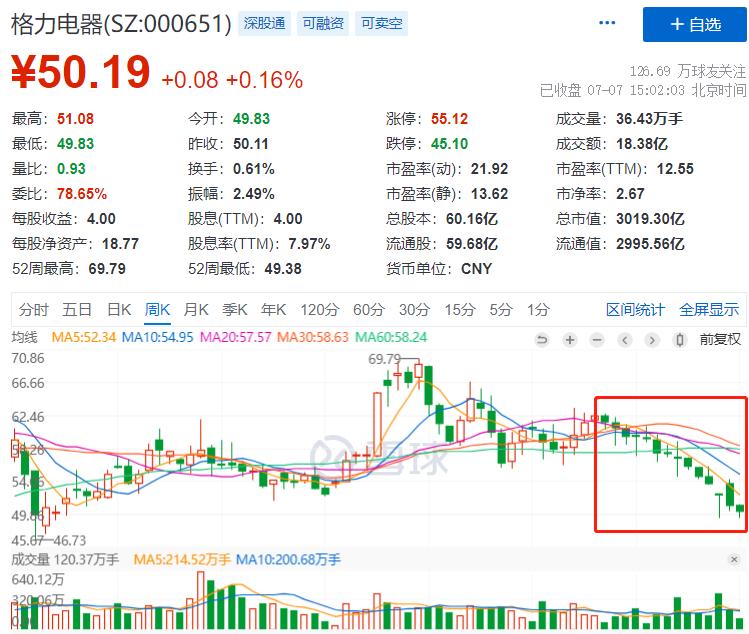The width and height of the screenshot is (749, 634).
Task: Switch to the 分时 tab
Action: pyautogui.click(x=33, y=310)
